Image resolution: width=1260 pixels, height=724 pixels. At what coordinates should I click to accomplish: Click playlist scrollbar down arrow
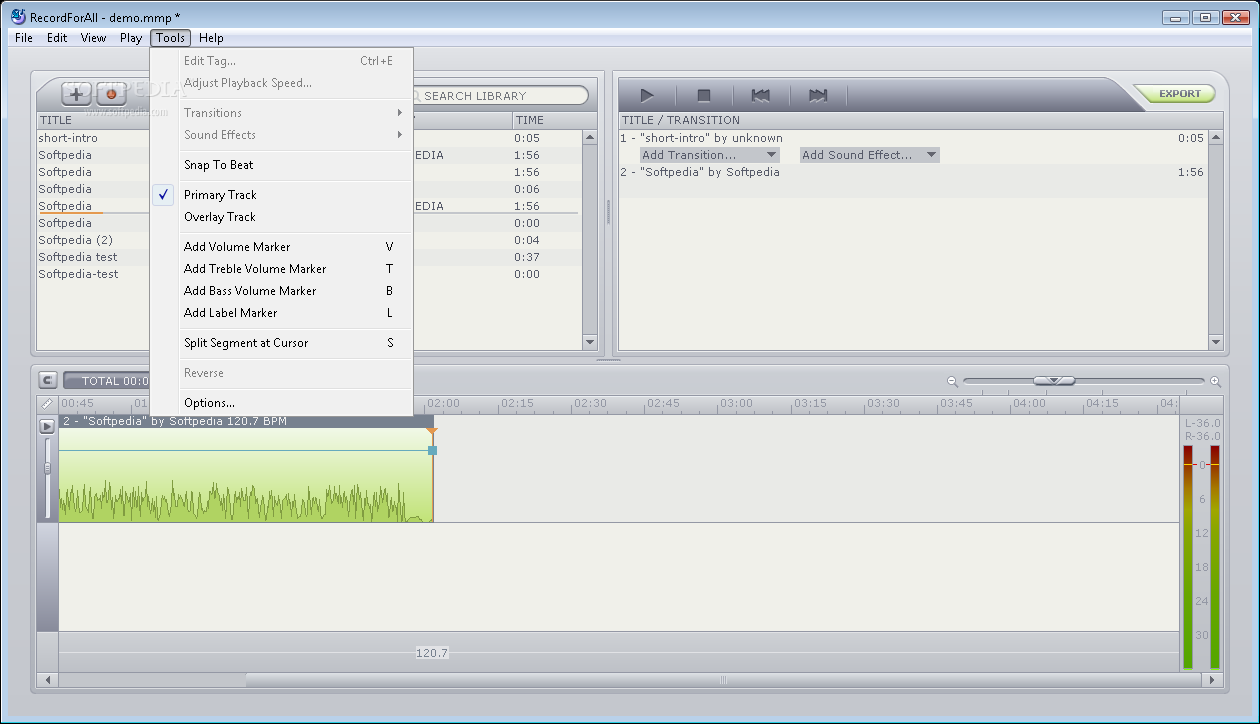point(1216,342)
